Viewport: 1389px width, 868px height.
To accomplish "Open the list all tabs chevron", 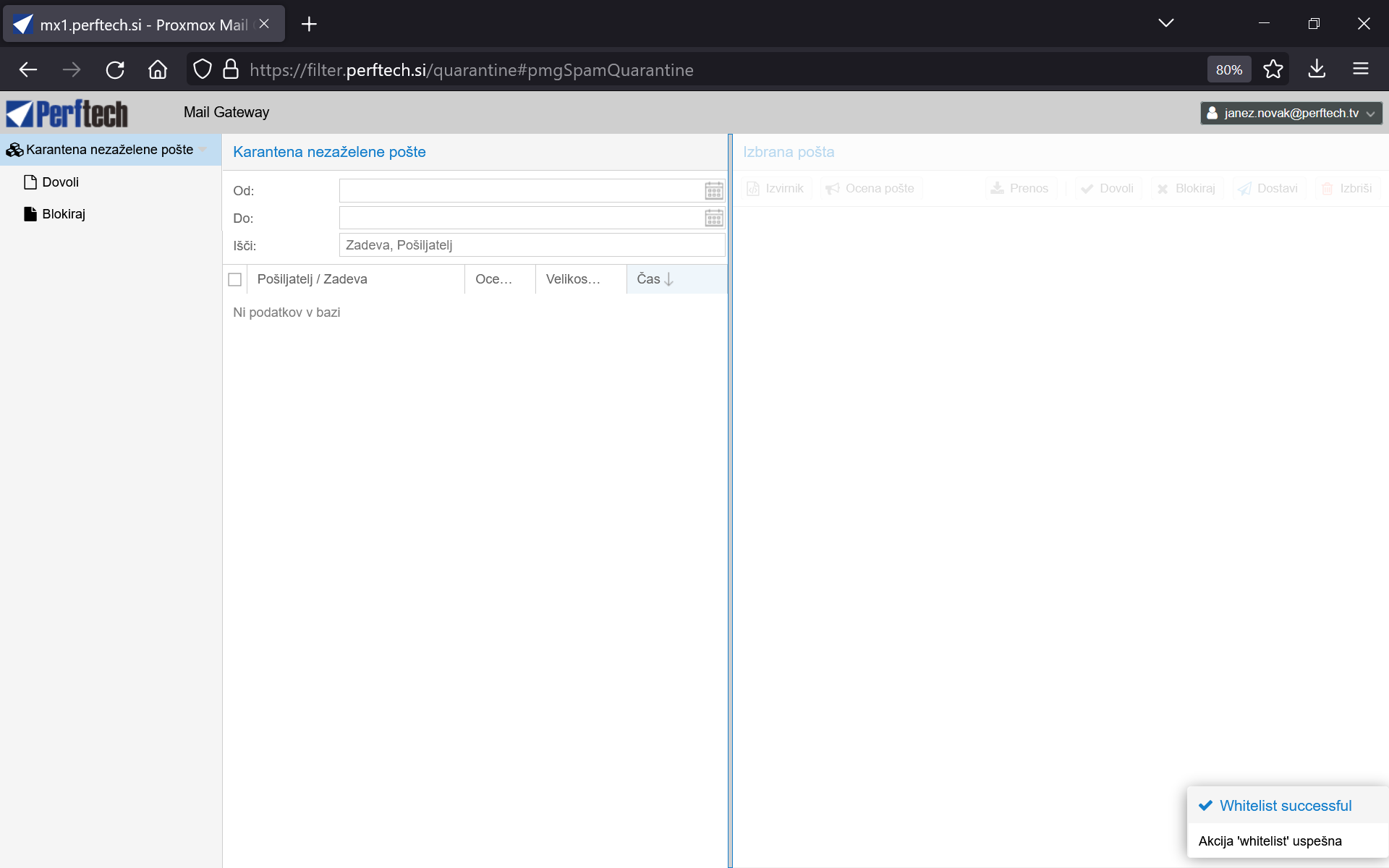I will [1166, 24].
